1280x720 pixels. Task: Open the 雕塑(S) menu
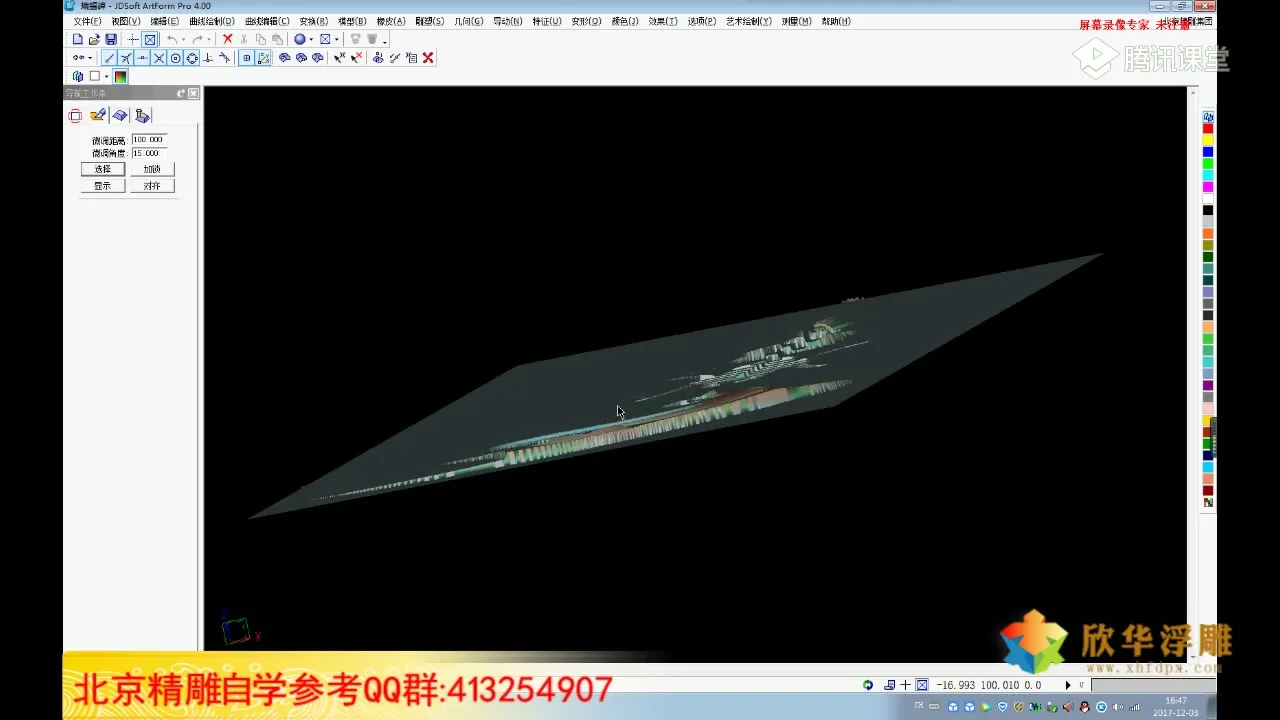[429, 21]
